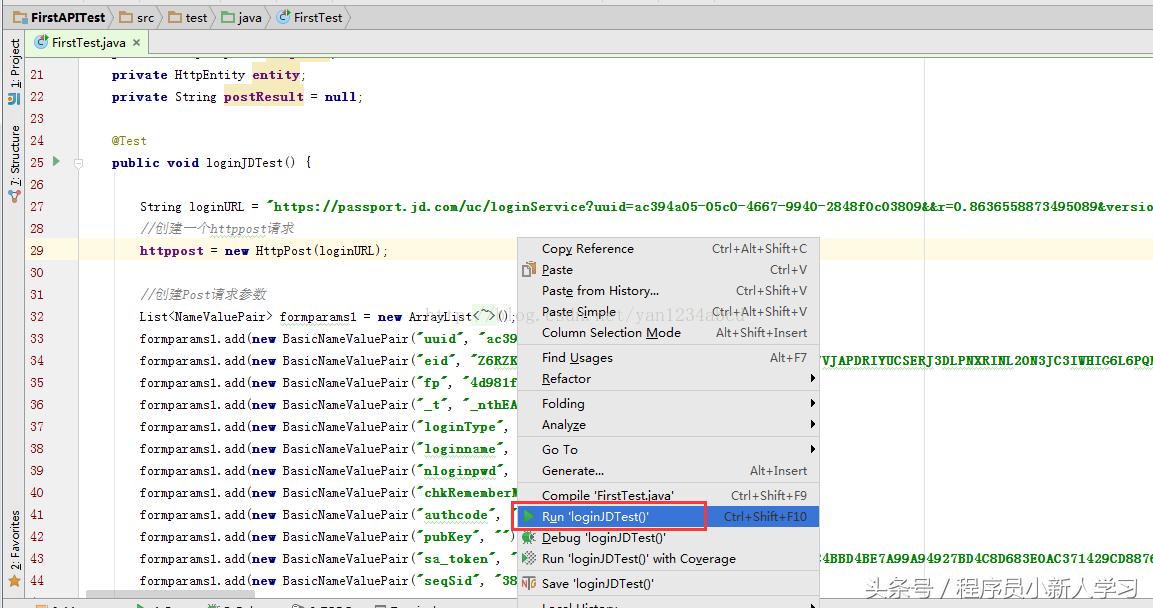This screenshot has height=608, width=1153.
Task: Expand the Refactor submenu
Action: [570, 378]
